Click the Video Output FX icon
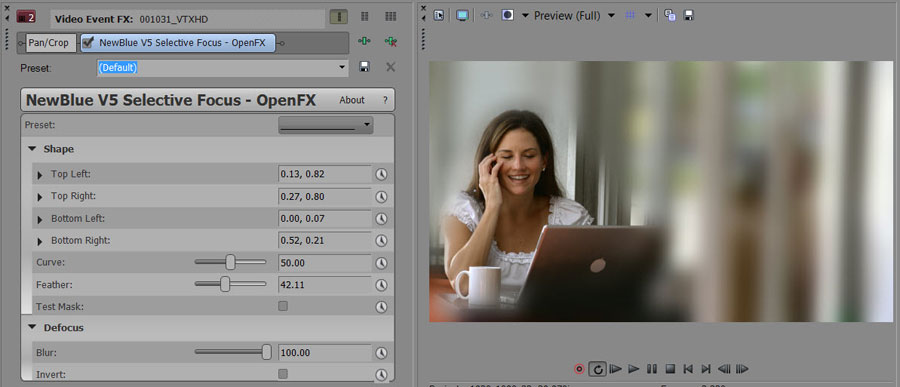This screenshot has width=900, height=387. click(486, 16)
